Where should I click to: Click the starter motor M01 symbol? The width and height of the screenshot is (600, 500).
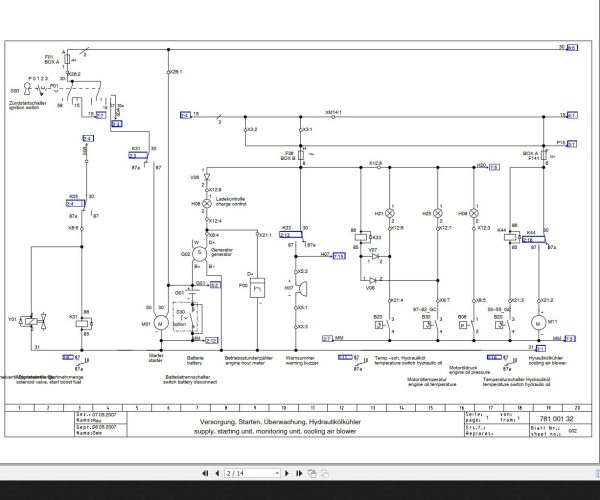[x=161, y=324]
